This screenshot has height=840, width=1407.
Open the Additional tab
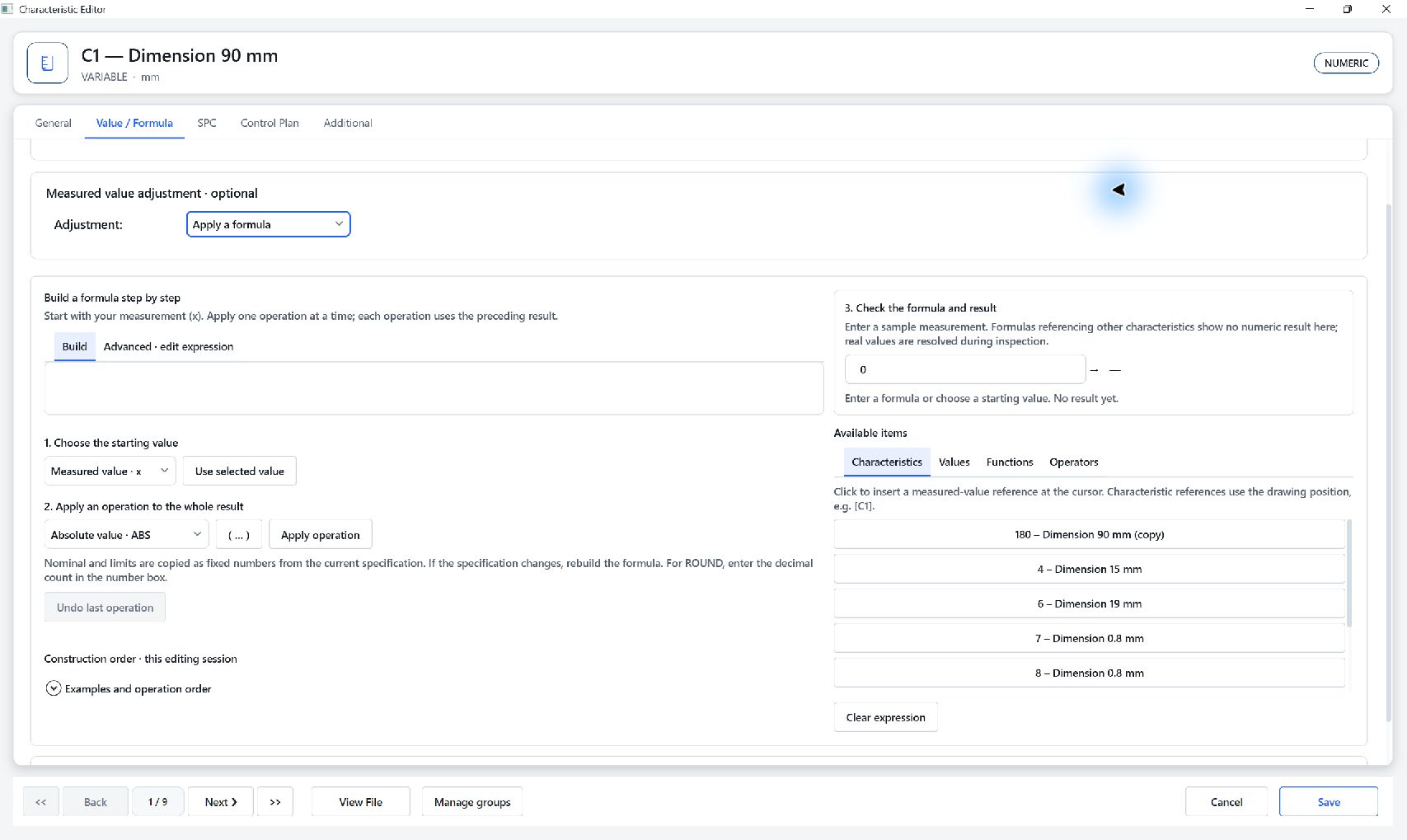click(348, 123)
